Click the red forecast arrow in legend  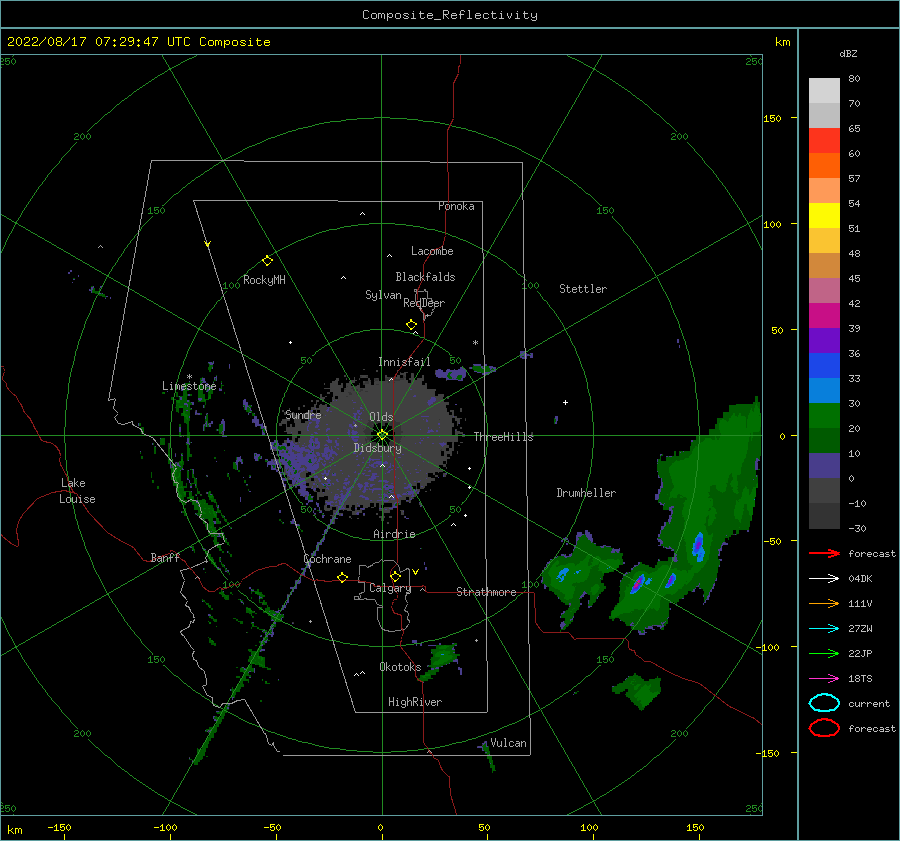[x=824, y=553]
